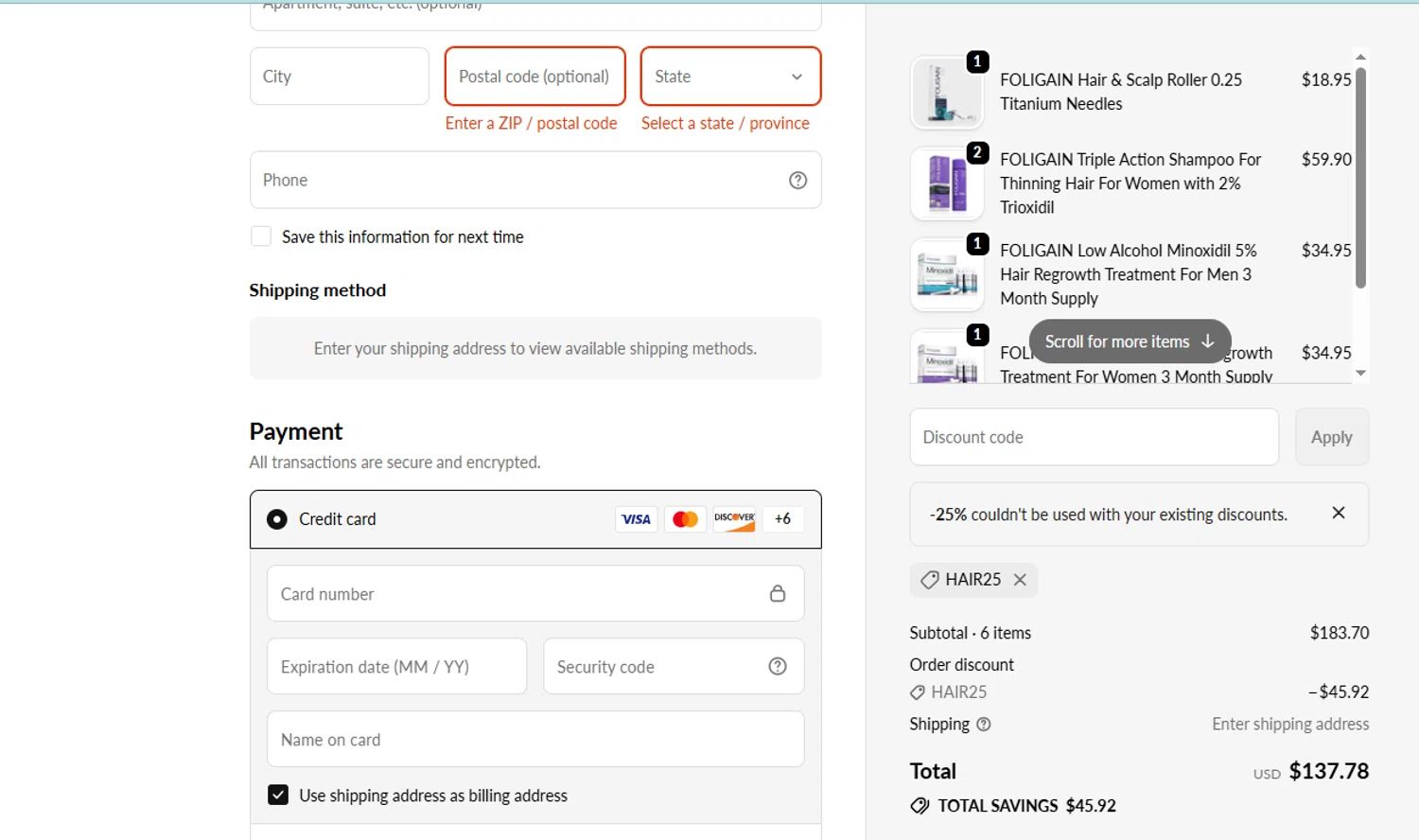Screen dimensions: 1419x840
Task: Click the order list scroll up arrow
Action: [x=1360, y=57]
